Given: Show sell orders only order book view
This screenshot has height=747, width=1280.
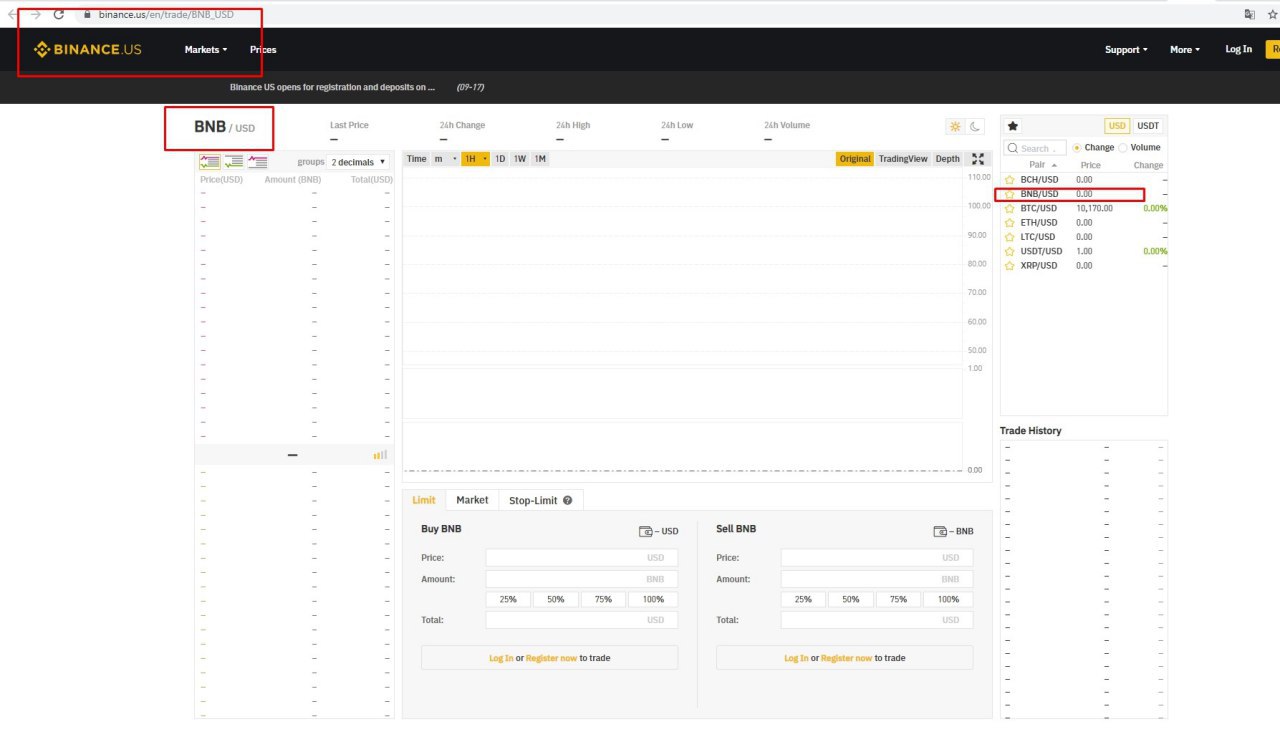Looking at the screenshot, I should [x=258, y=161].
